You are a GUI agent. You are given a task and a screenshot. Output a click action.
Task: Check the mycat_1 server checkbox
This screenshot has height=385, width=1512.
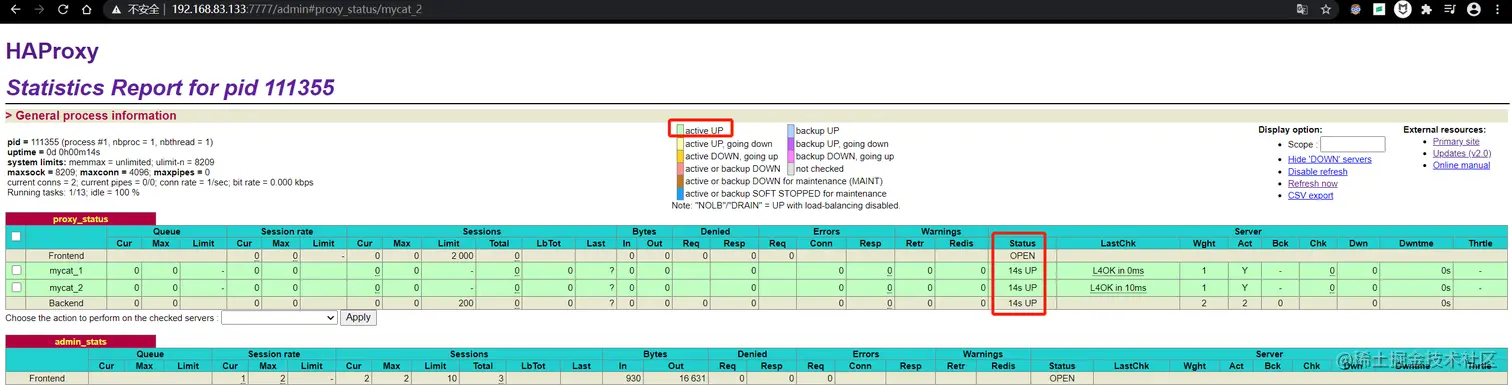15,270
